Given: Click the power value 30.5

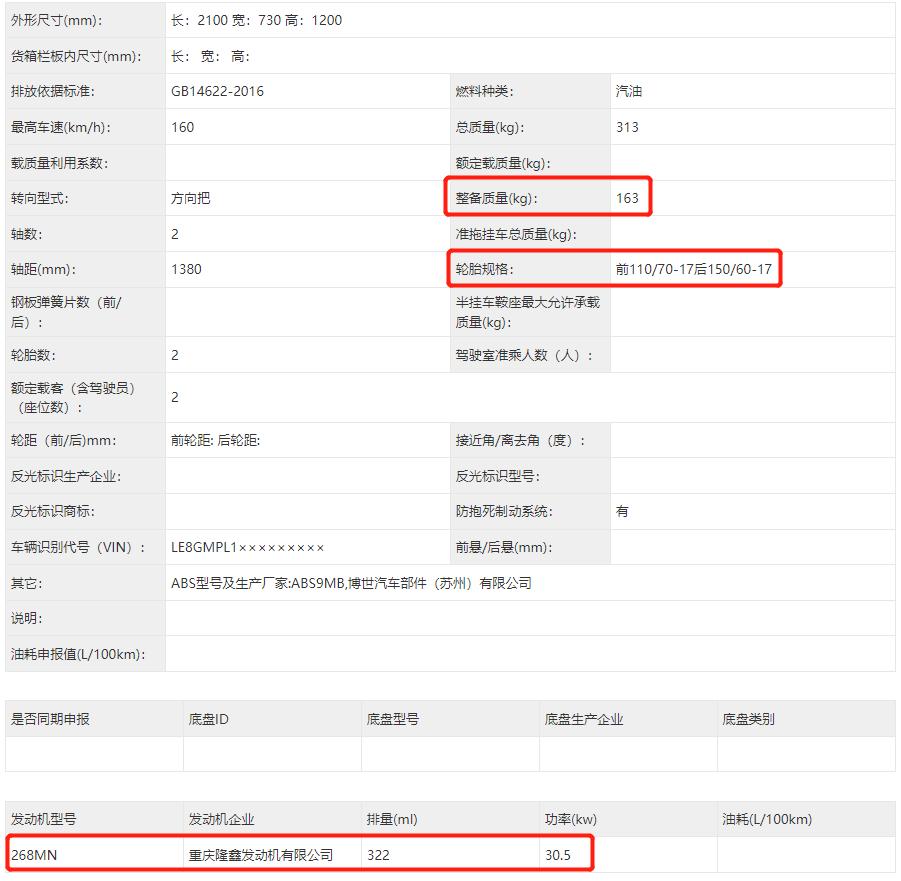Looking at the screenshot, I should coord(554,855).
